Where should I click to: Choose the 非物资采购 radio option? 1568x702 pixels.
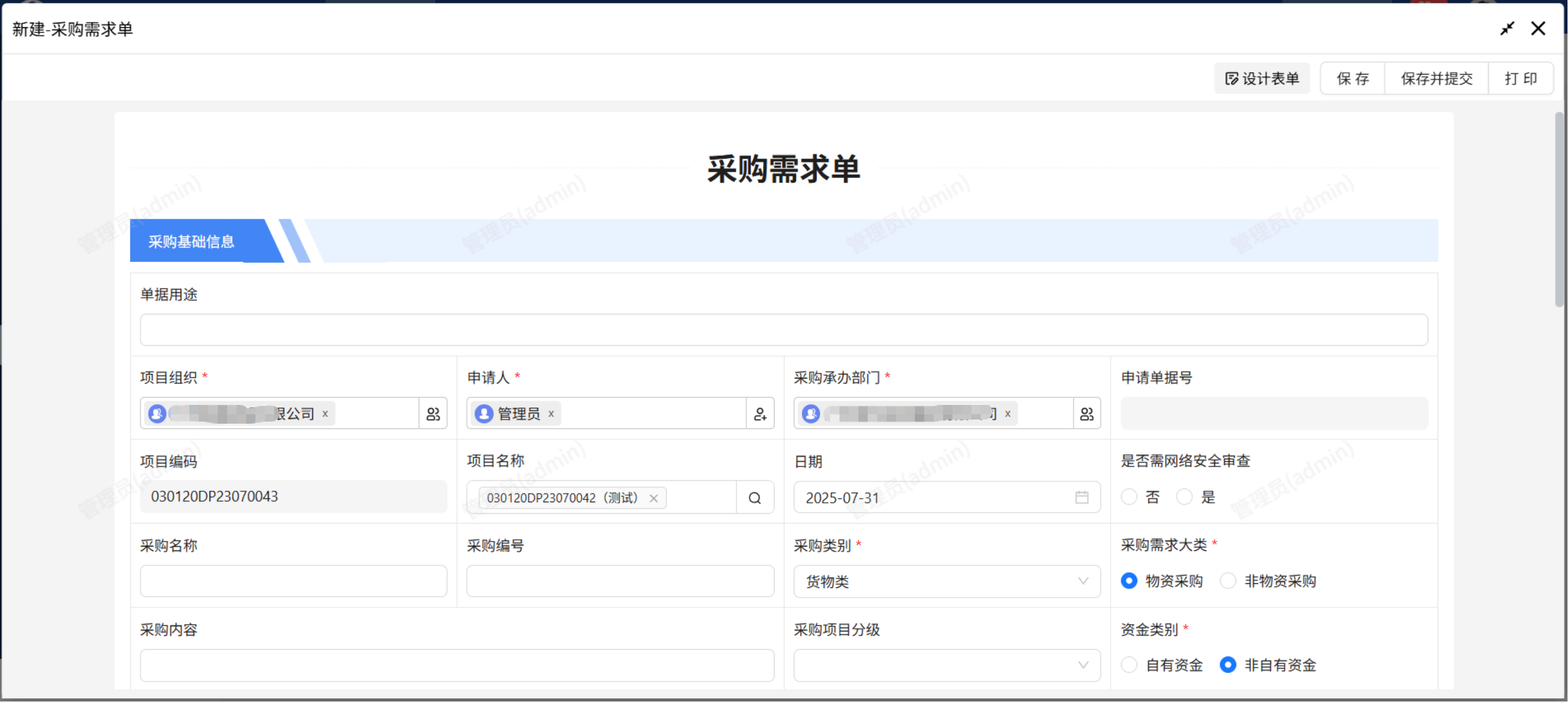(1228, 581)
